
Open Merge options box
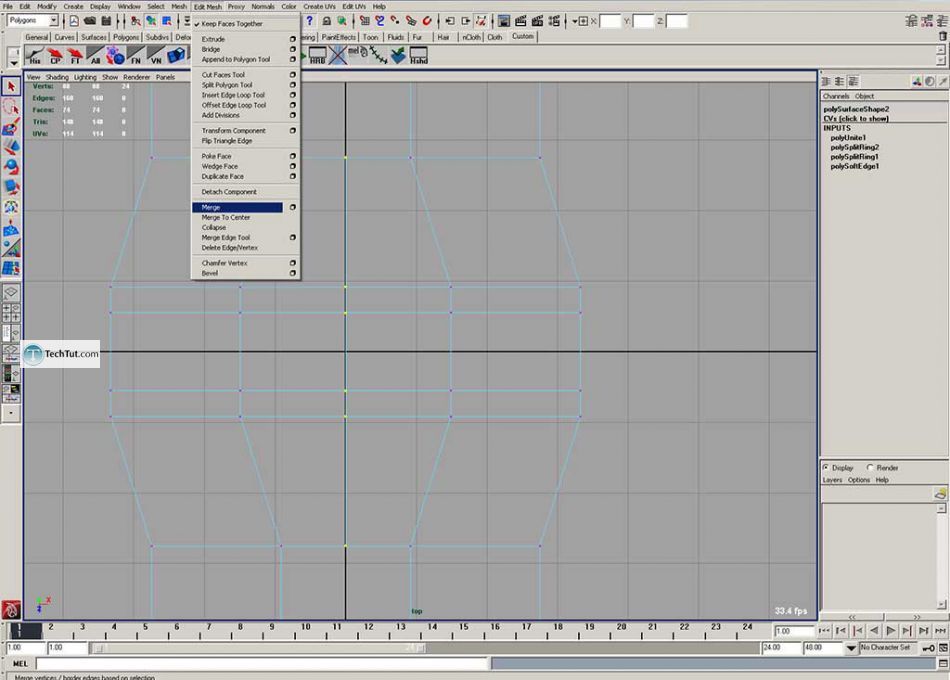tap(293, 207)
